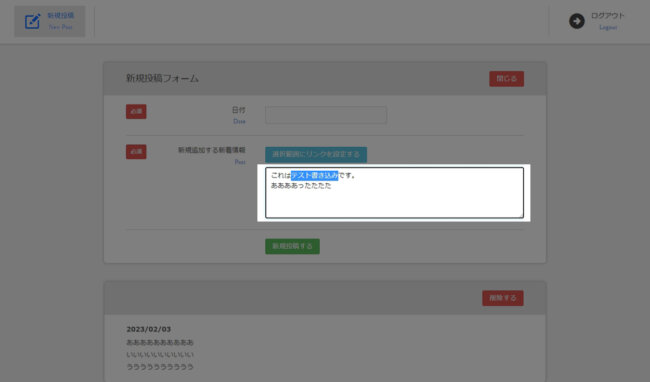The height and width of the screenshot is (382, 650).
Task: Close the form with the 閉じる button
Action: [506, 79]
